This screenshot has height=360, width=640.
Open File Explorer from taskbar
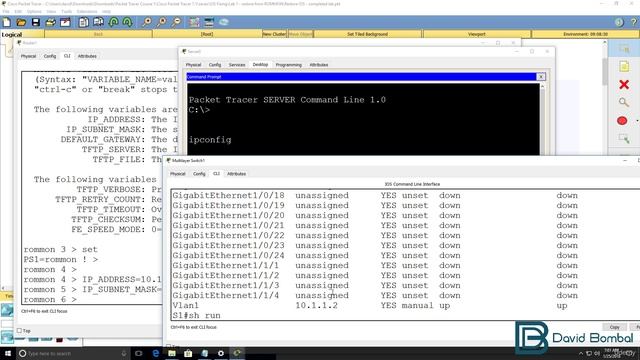click(172, 353)
